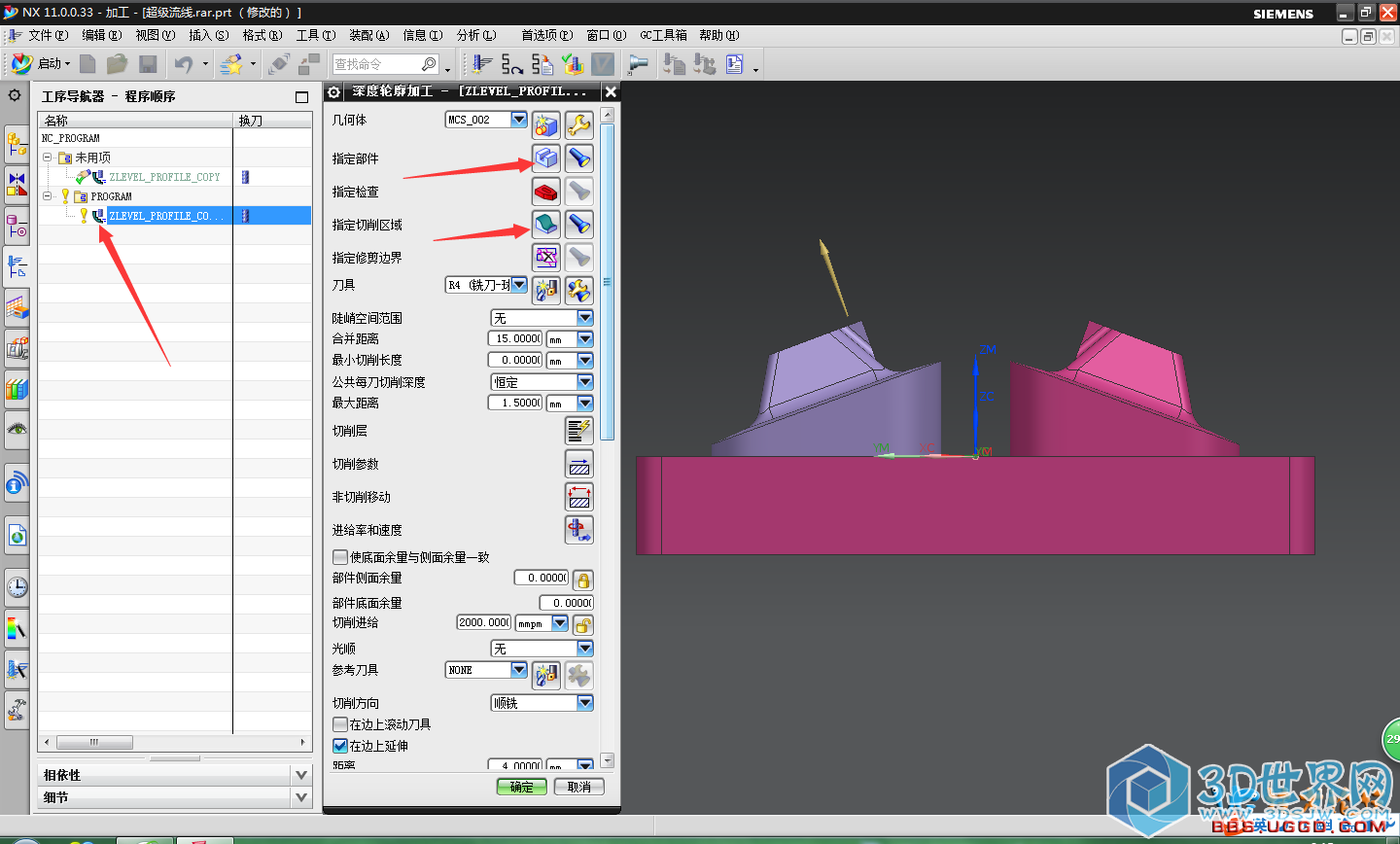The image size is (1400, 844).
Task: Open the 视图(V) menu
Action: (155, 35)
